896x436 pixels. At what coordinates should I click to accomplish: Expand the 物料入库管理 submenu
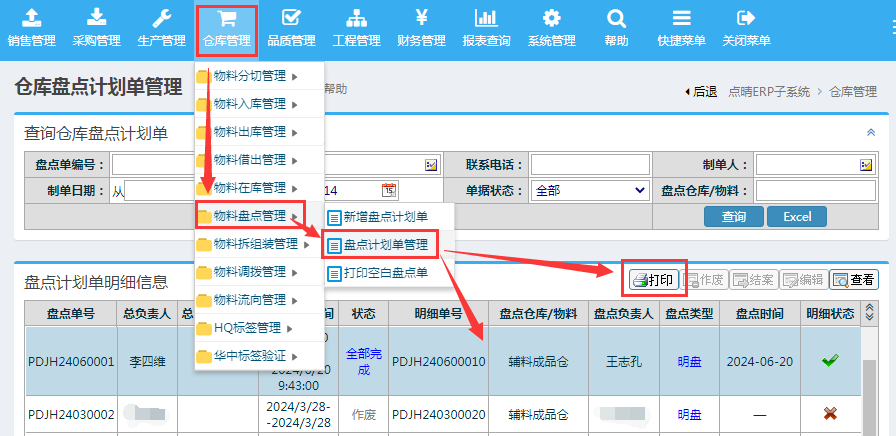point(250,104)
